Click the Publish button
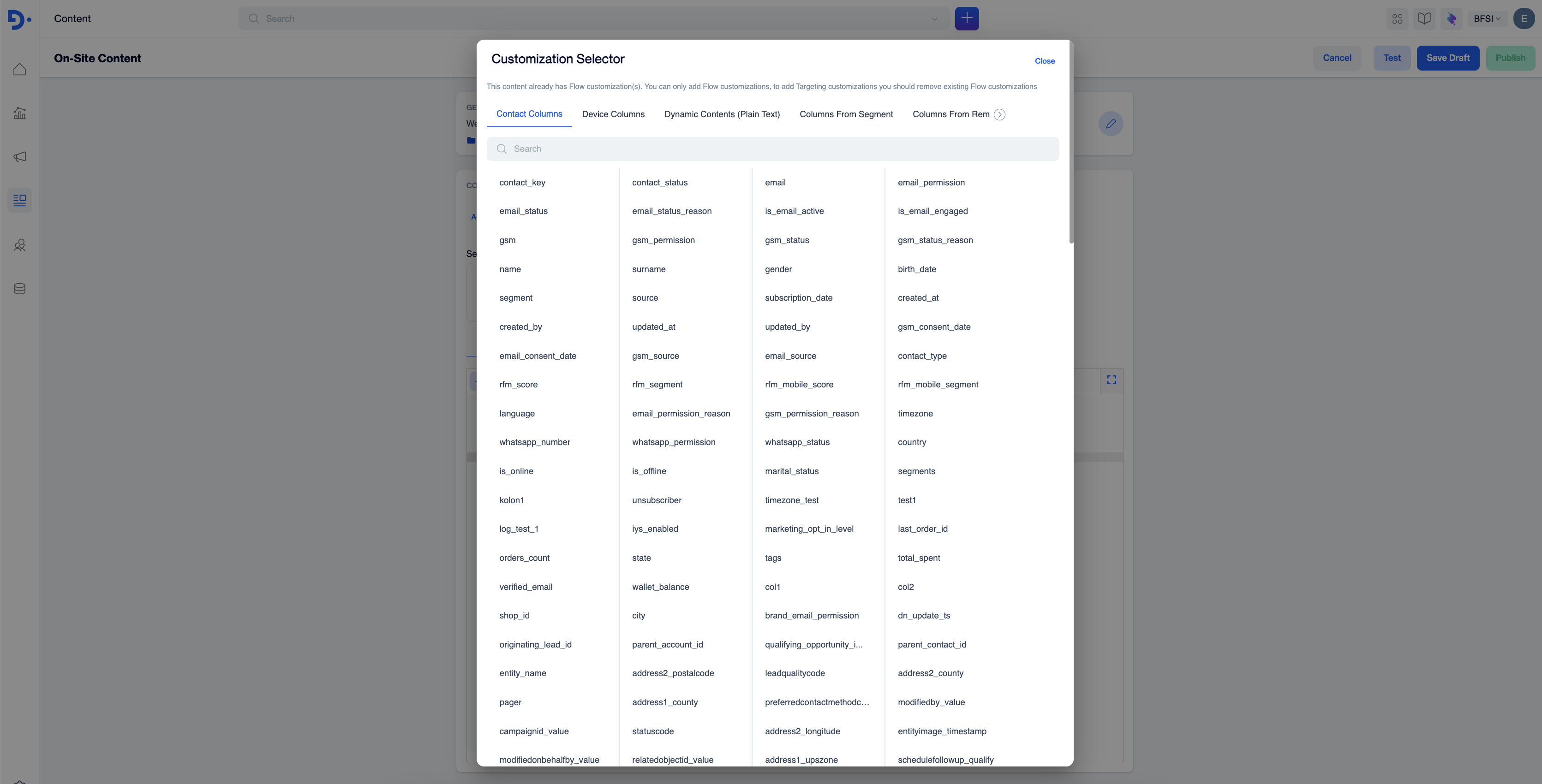 pyautogui.click(x=1510, y=58)
